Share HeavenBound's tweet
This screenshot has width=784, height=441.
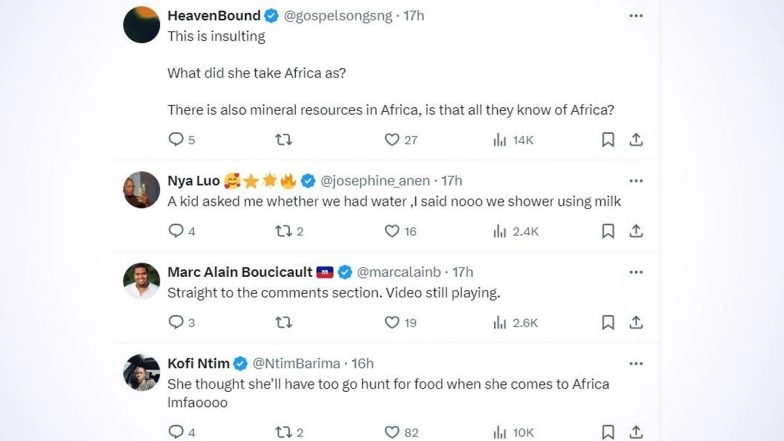pyautogui.click(x=636, y=140)
